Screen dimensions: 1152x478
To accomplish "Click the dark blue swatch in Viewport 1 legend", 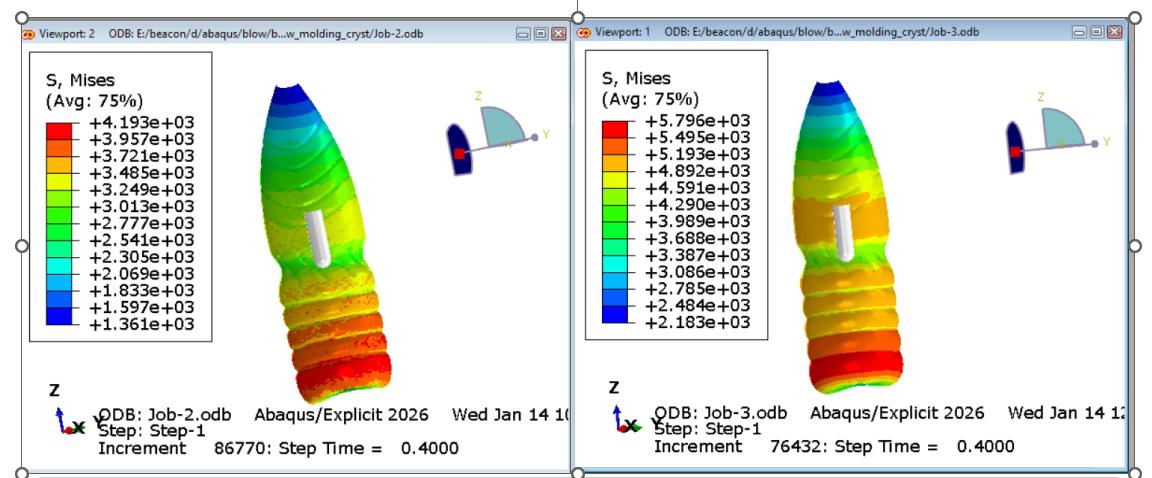I will coord(615,314).
